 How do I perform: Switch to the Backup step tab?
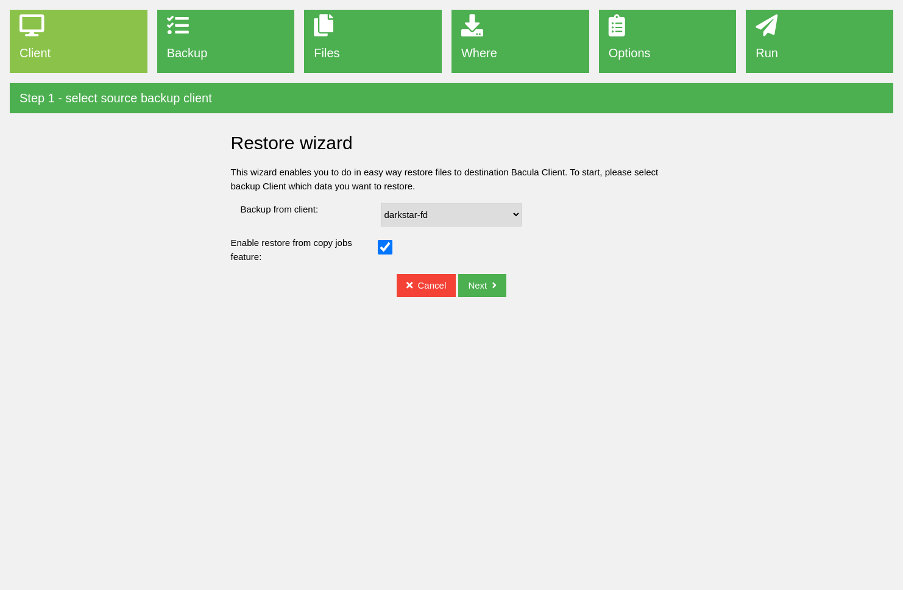point(225,41)
